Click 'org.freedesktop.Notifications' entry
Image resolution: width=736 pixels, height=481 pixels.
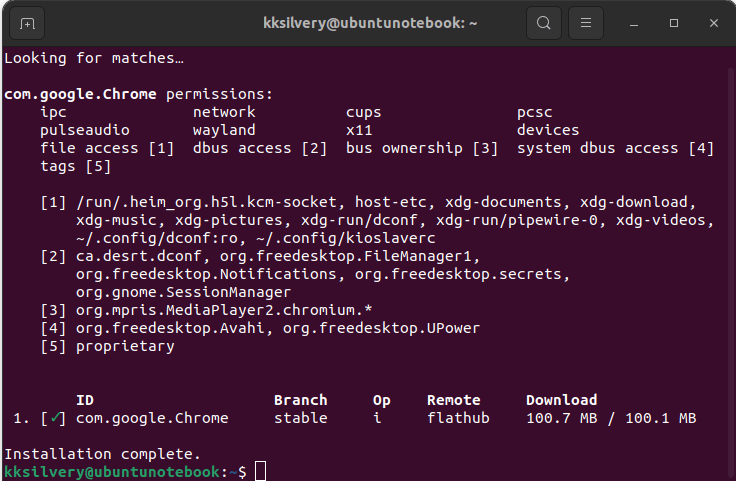pos(207,274)
